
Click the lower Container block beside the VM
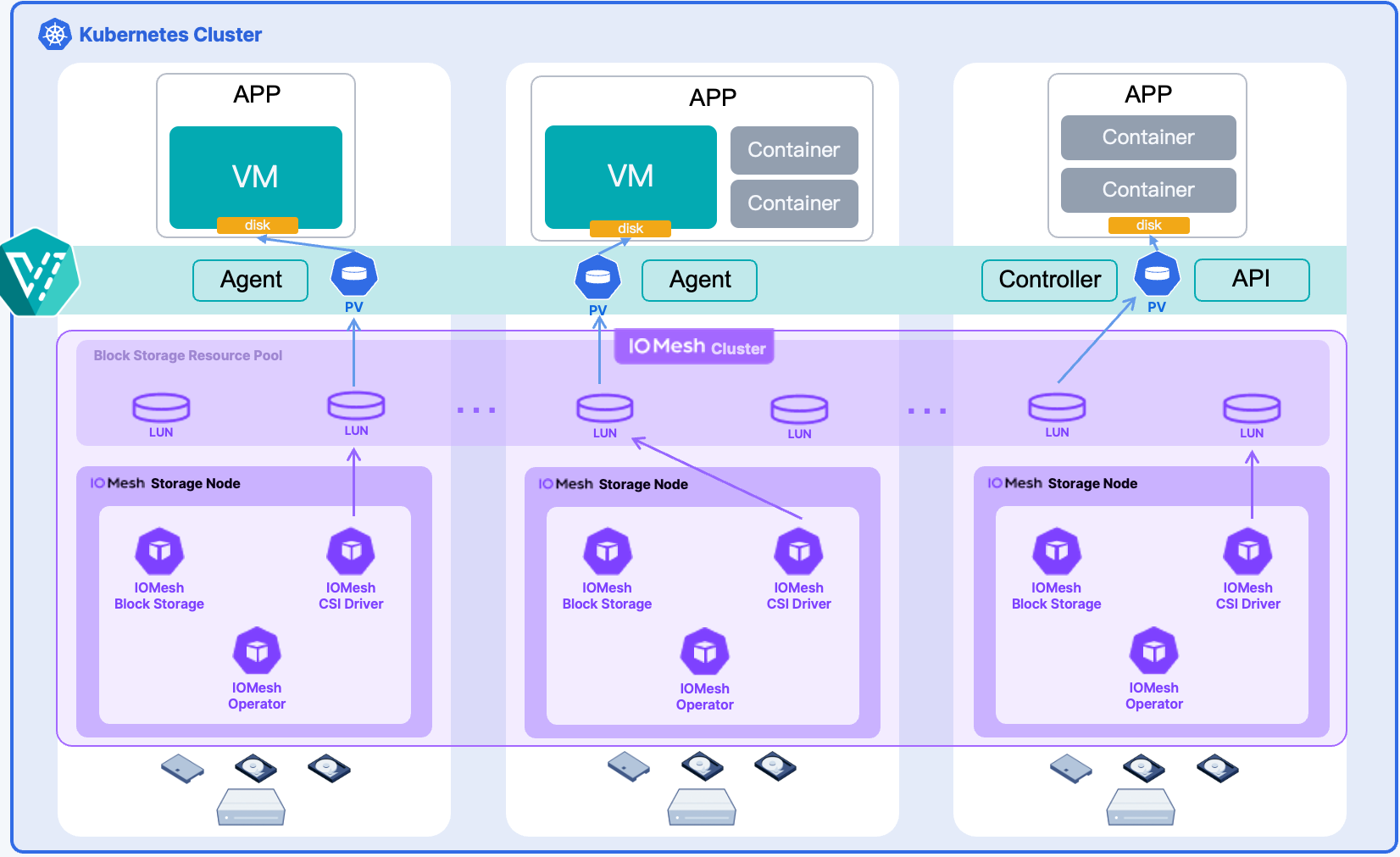click(x=795, y=203)
